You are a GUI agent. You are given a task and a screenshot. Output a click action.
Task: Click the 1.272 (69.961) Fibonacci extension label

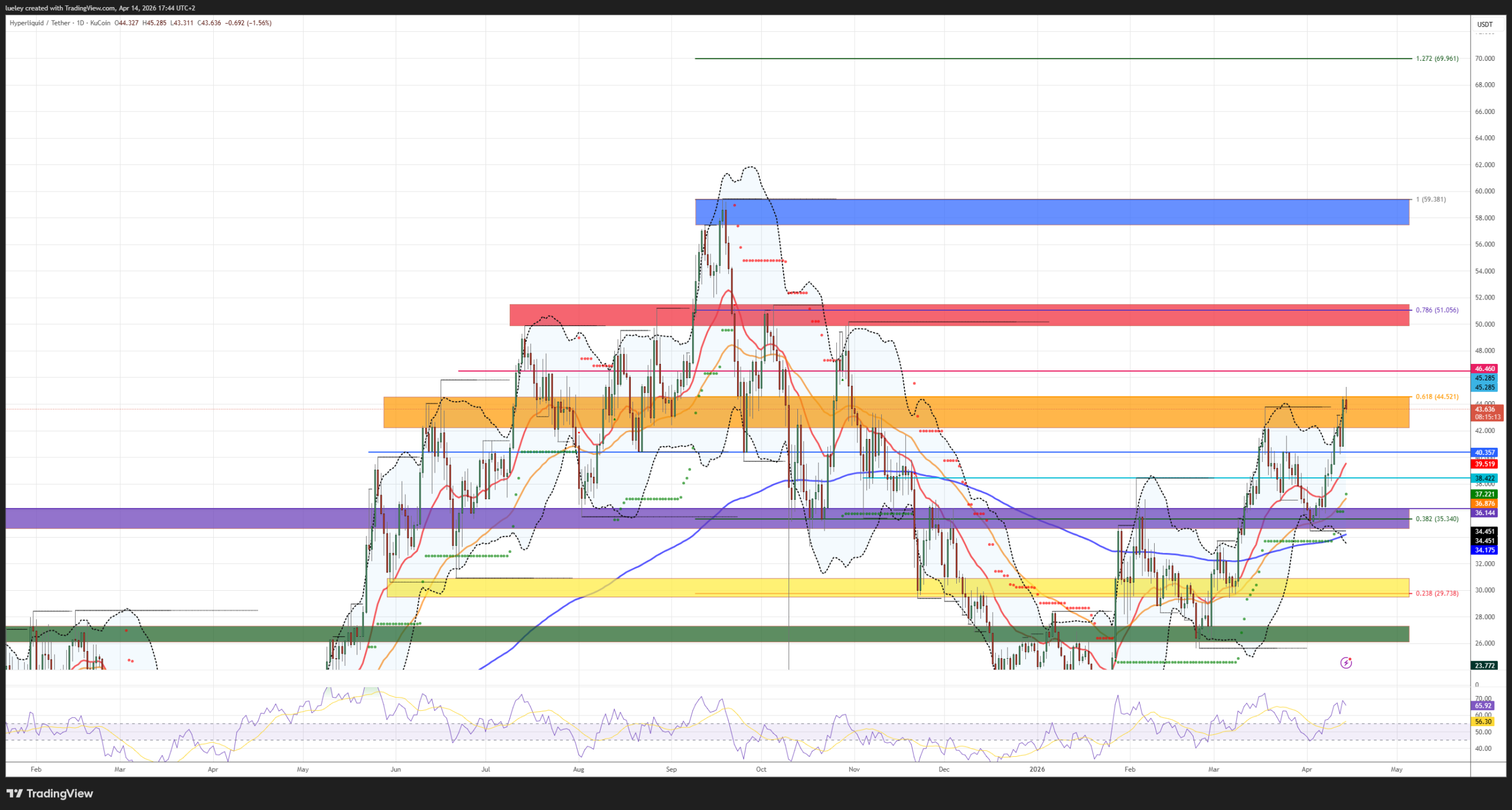[x=1436, y=58]
